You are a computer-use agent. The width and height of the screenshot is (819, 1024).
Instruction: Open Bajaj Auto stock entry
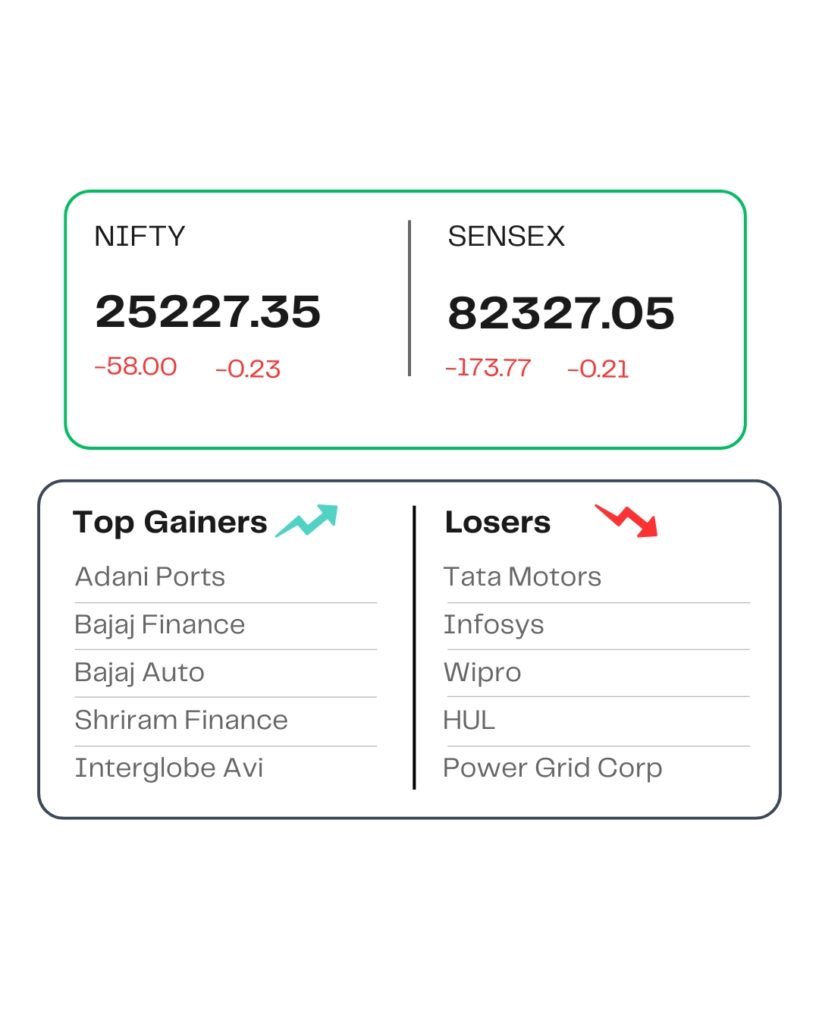click(139, 672)
